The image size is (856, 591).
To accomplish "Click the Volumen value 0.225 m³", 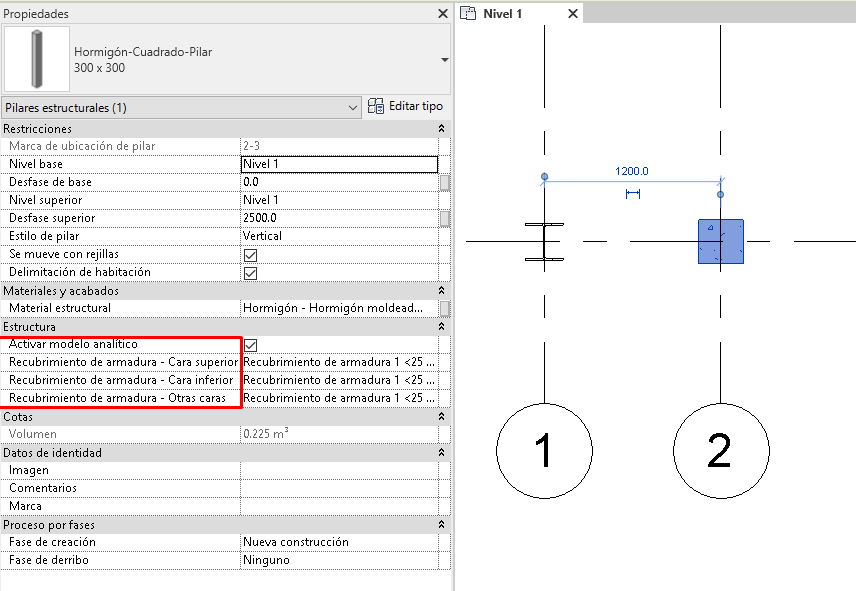I will tap(266, 434).
